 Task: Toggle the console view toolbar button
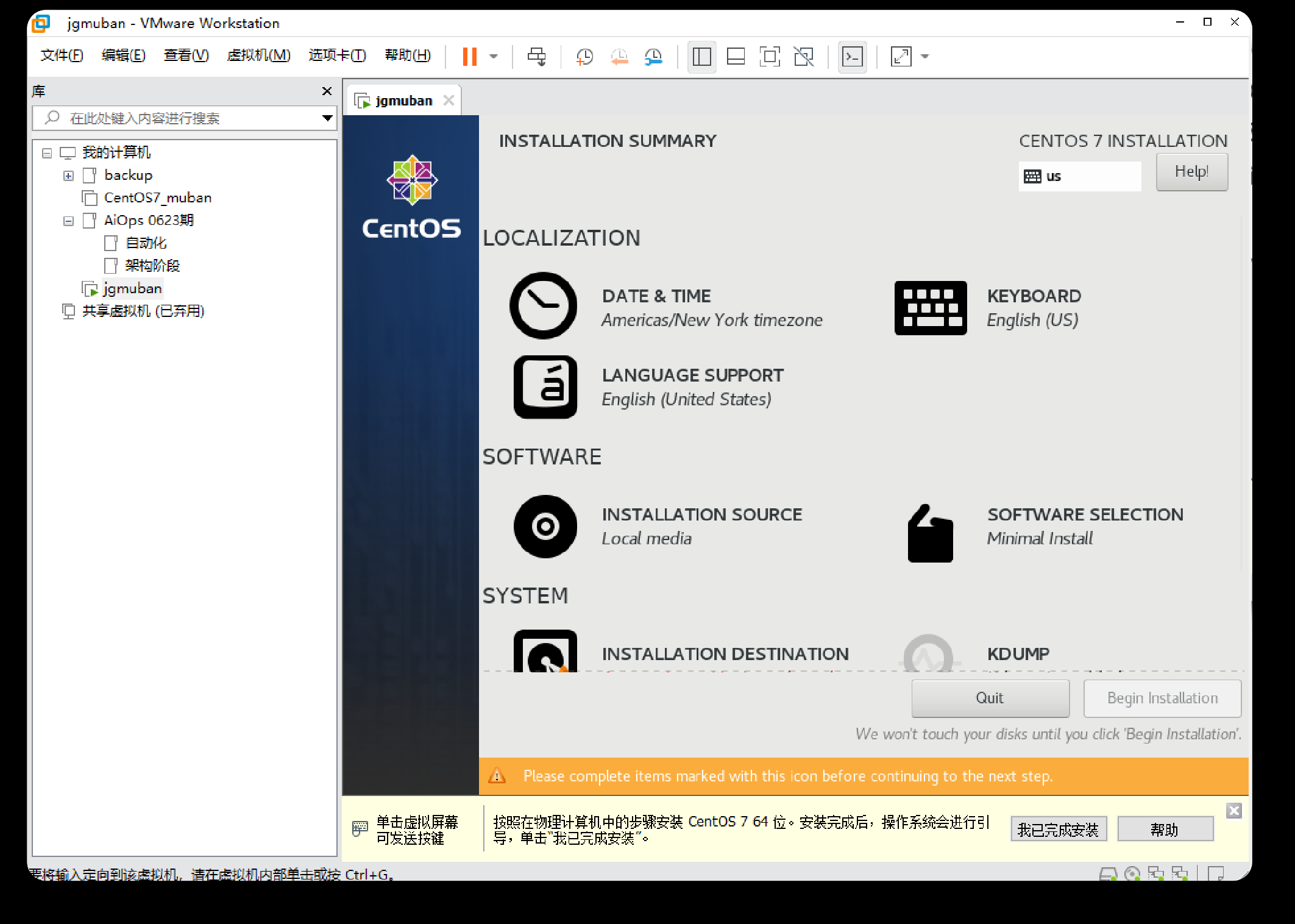pos(852,57)
